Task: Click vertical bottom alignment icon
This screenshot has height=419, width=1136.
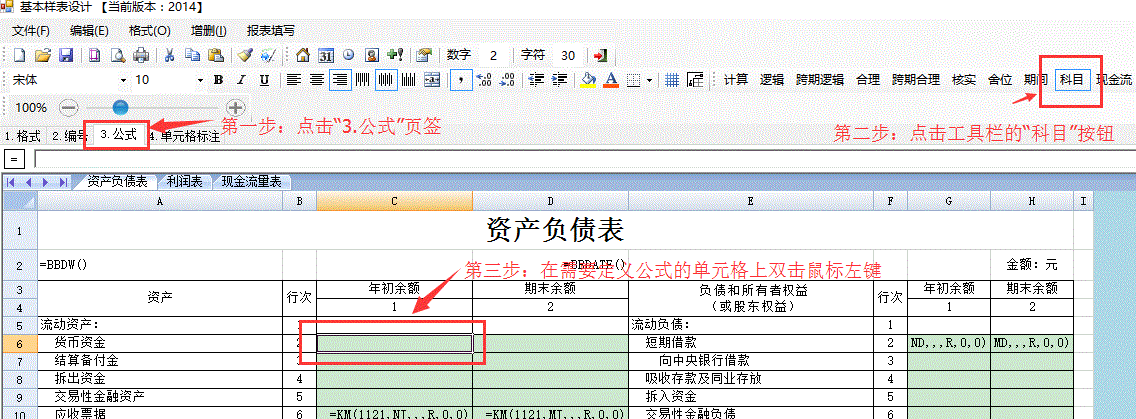Action: coord(409,80)
